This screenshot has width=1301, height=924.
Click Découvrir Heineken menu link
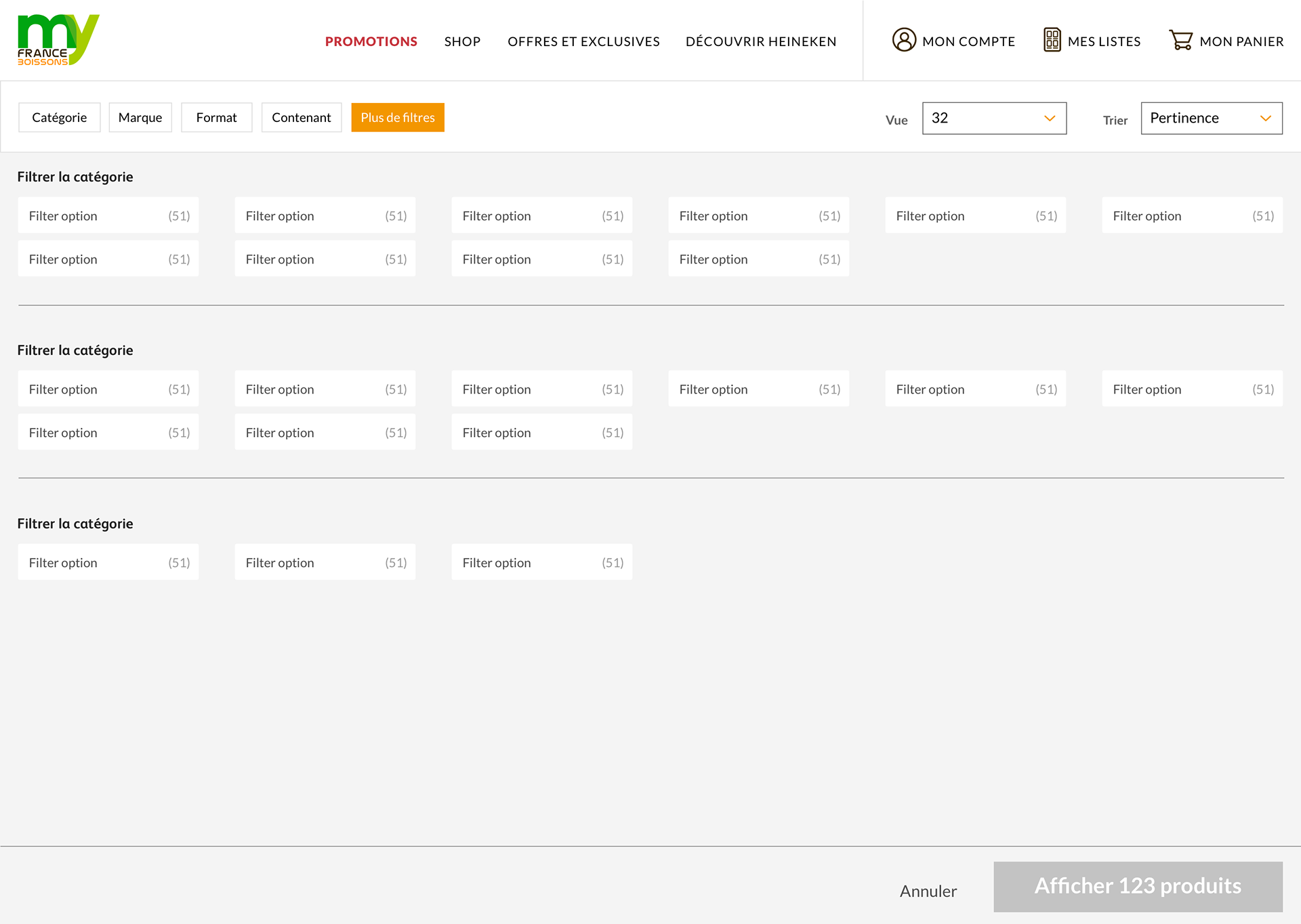pos(761,41)
